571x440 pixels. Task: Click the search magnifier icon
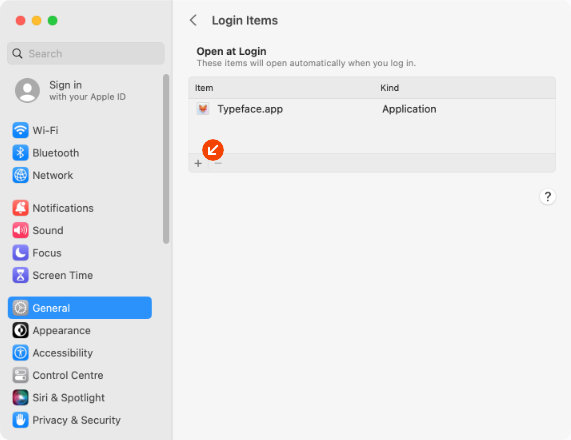pos(17,54)
